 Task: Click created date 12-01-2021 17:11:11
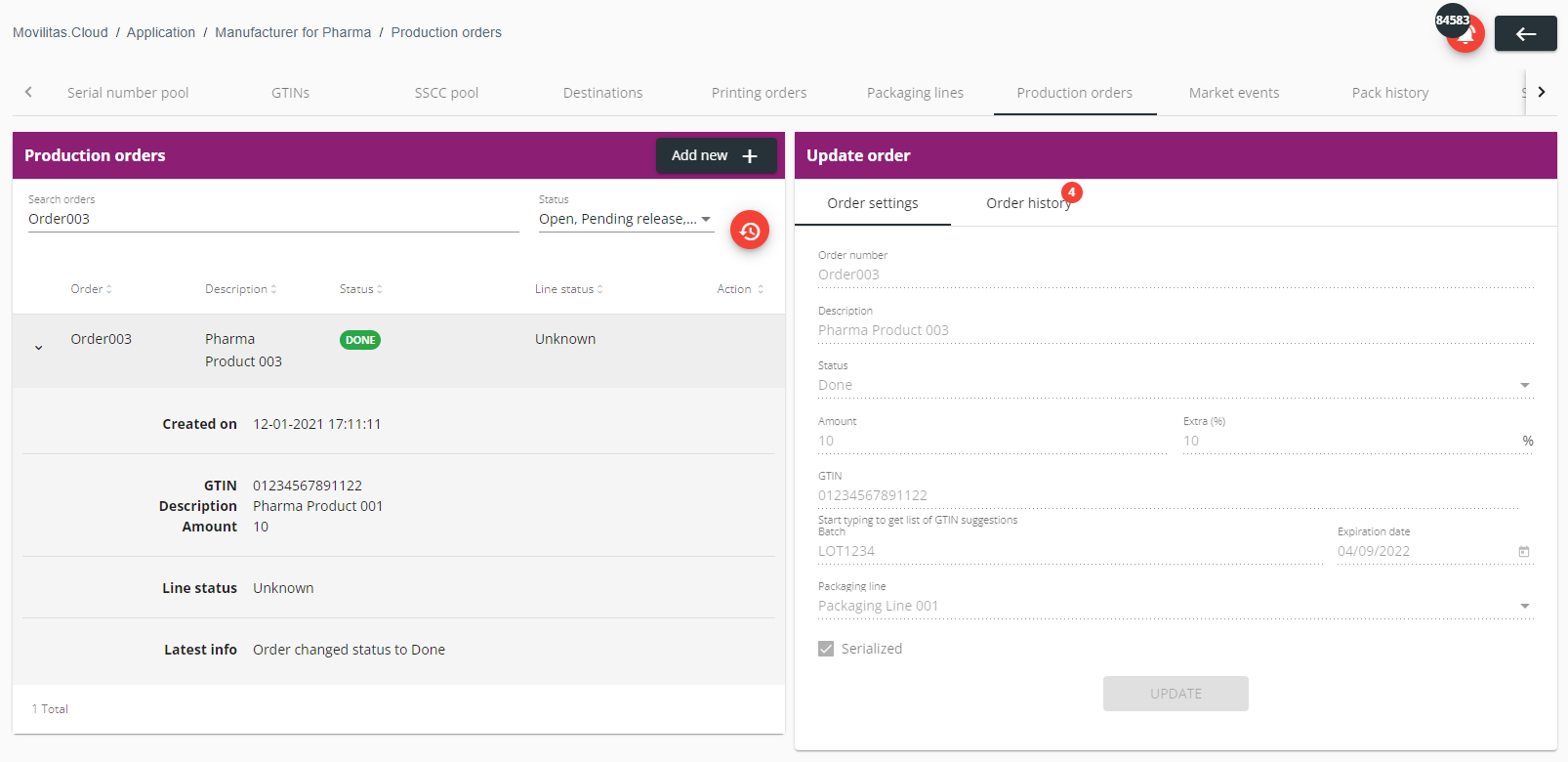pos(317,424)
